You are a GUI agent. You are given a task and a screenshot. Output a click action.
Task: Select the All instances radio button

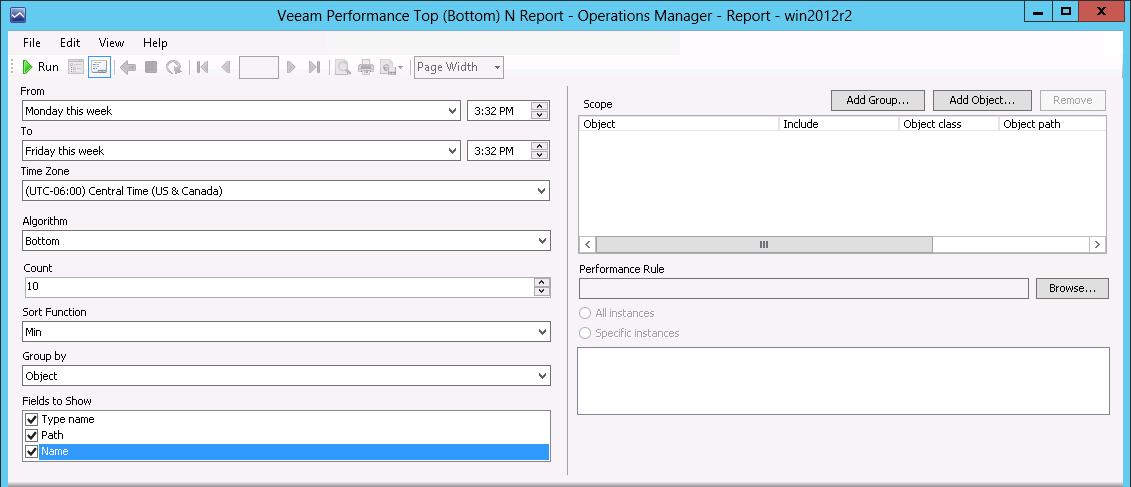[x=586, y=313]
